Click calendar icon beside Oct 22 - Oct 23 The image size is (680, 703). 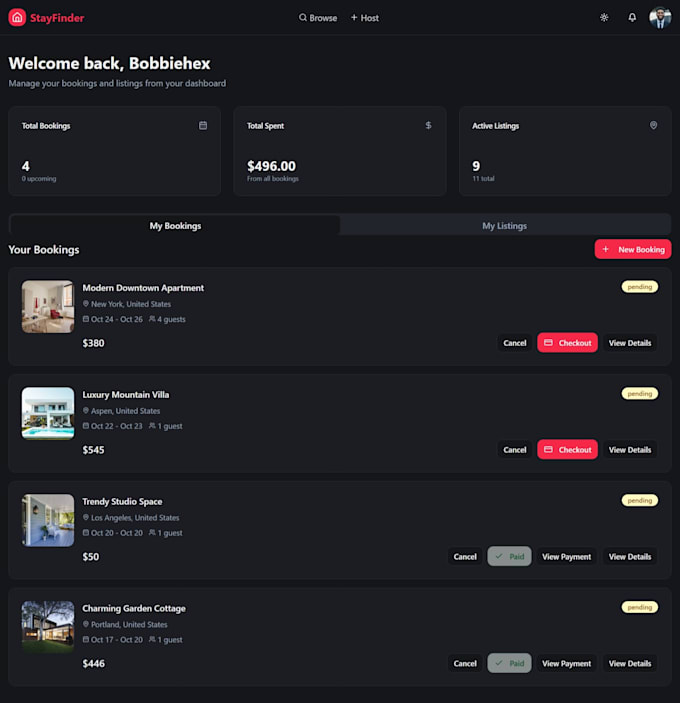point(86,425)
